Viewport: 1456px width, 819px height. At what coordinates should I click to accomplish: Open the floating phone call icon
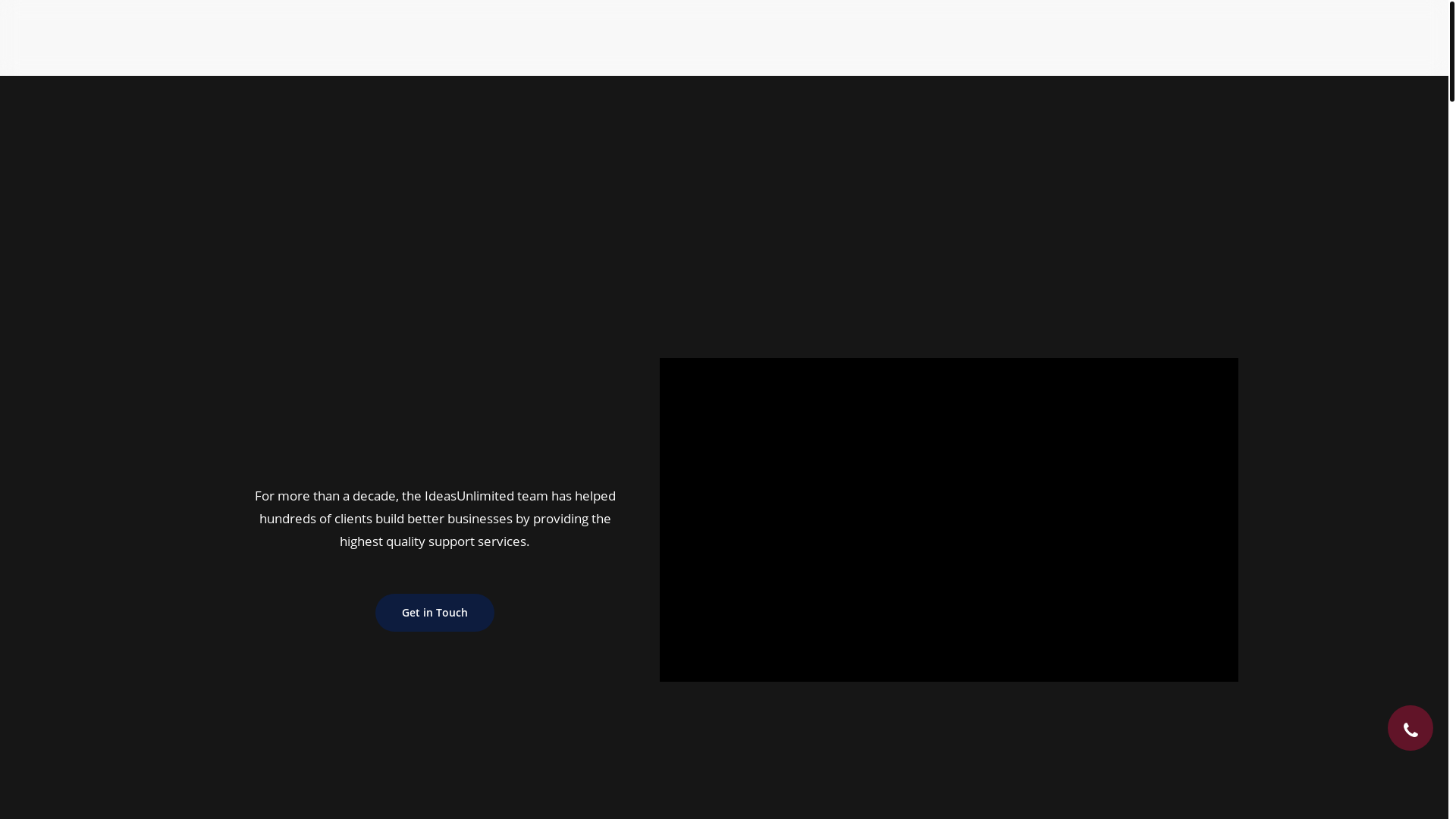1410,728
